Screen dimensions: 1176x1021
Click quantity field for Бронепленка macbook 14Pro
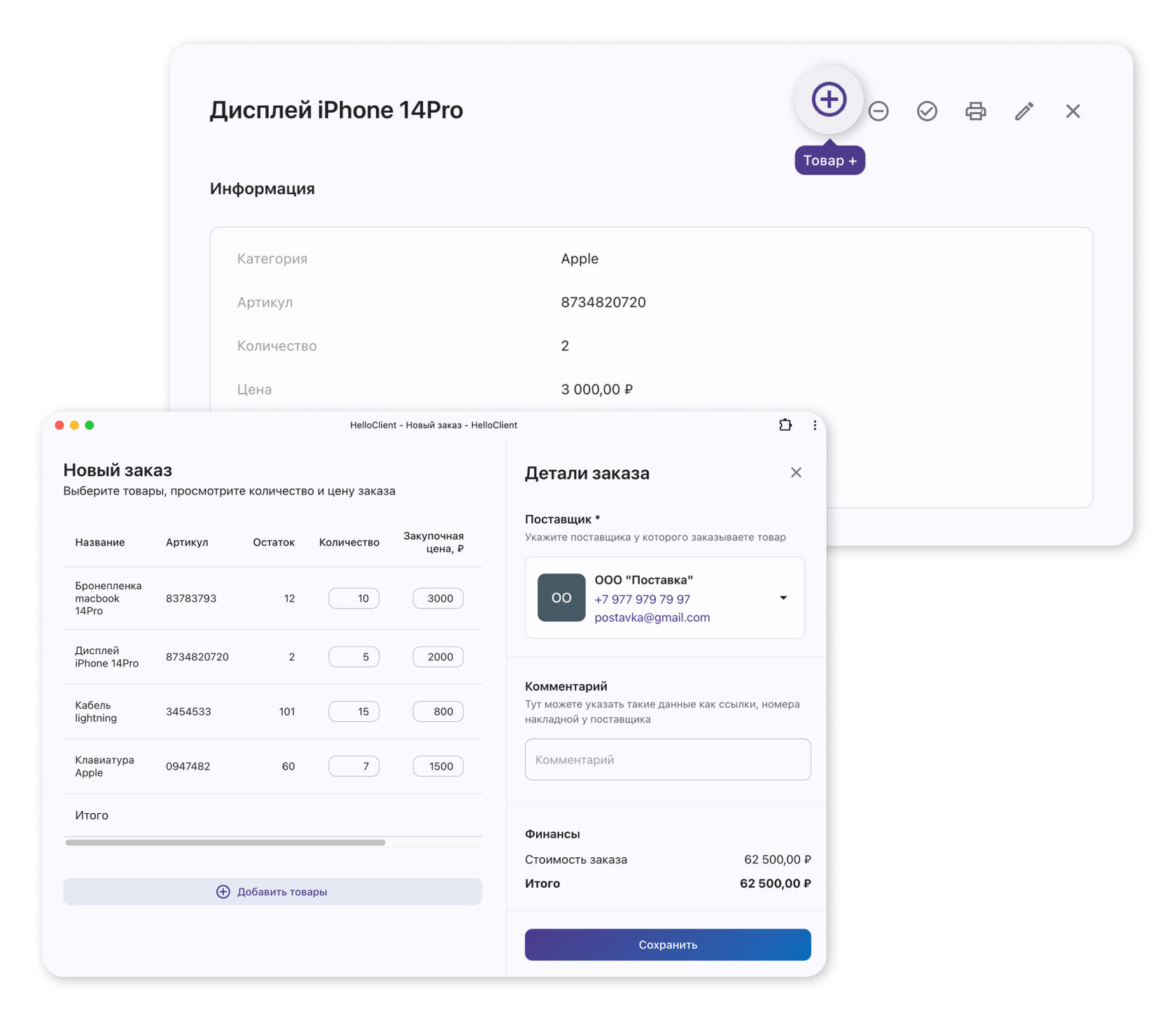(353, 598)
